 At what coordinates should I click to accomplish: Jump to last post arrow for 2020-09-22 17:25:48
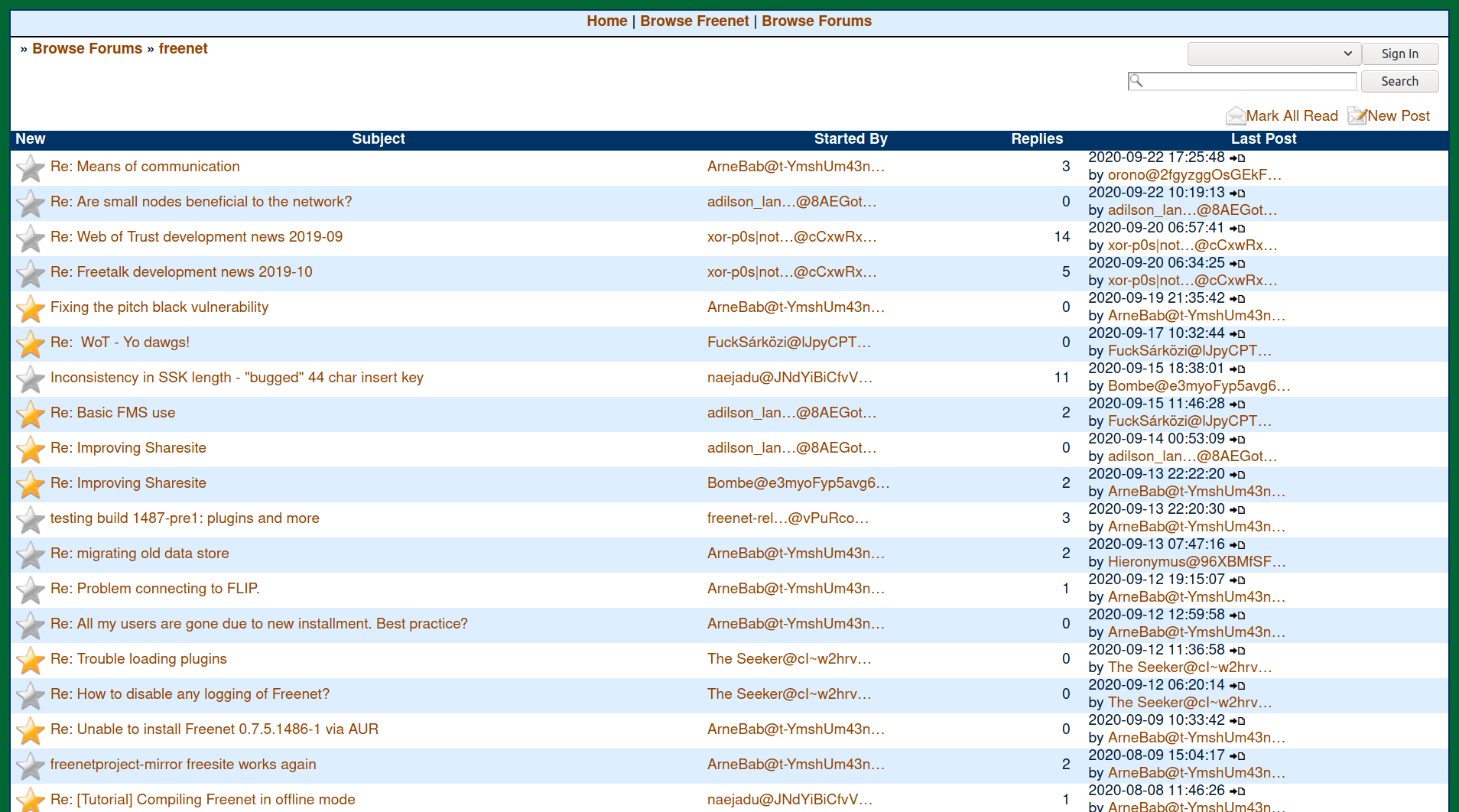point(1237,158)
